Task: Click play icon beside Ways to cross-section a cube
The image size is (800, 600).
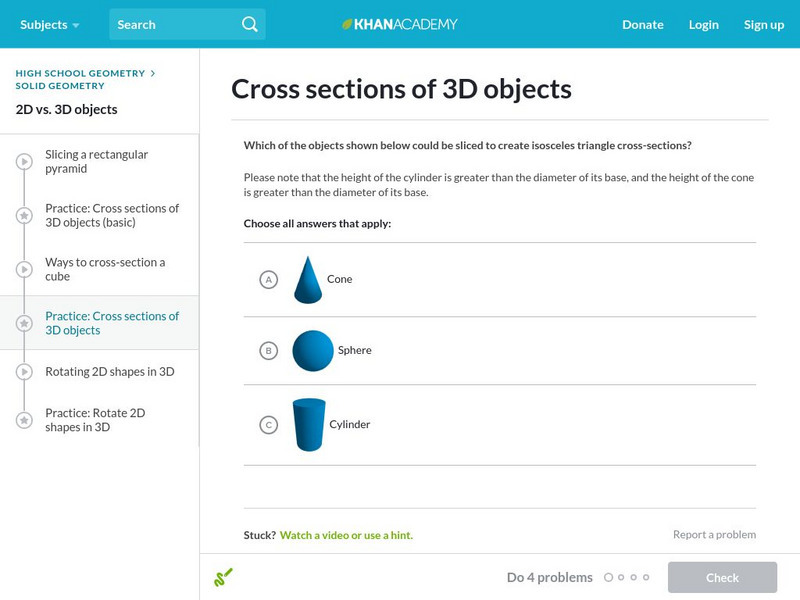Action: tap(24, 270)
